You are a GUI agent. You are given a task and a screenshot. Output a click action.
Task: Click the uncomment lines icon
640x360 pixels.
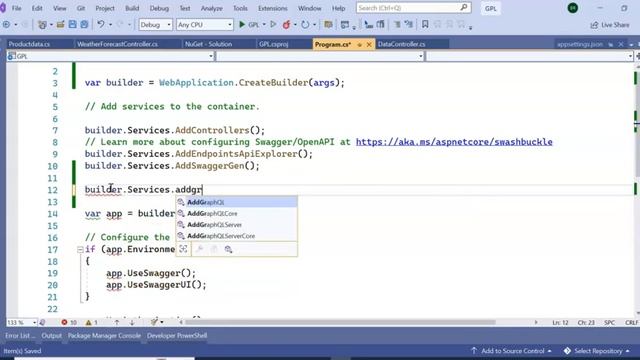(408, 24)
